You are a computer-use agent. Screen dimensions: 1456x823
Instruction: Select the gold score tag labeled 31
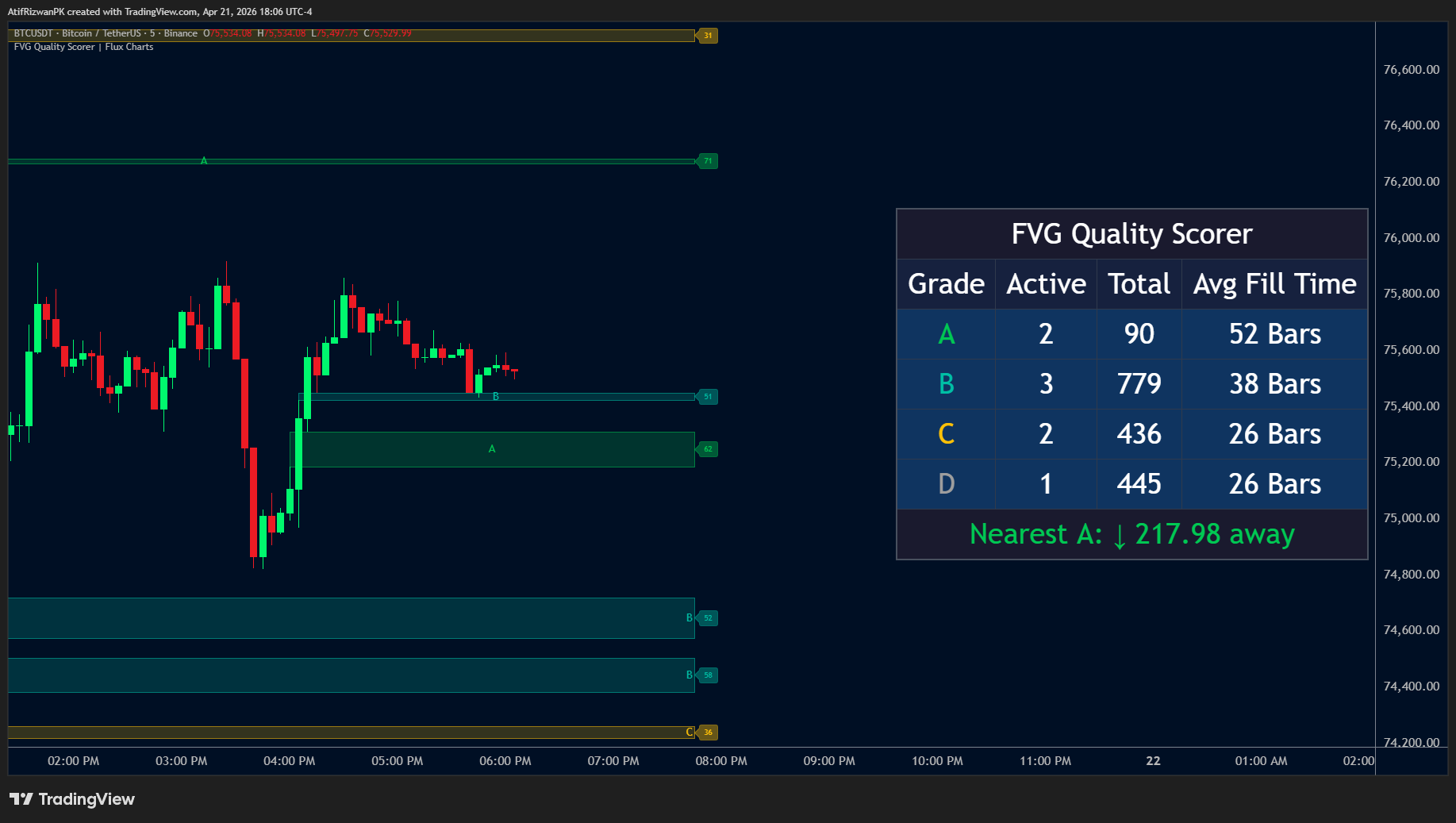coord(708,36)
